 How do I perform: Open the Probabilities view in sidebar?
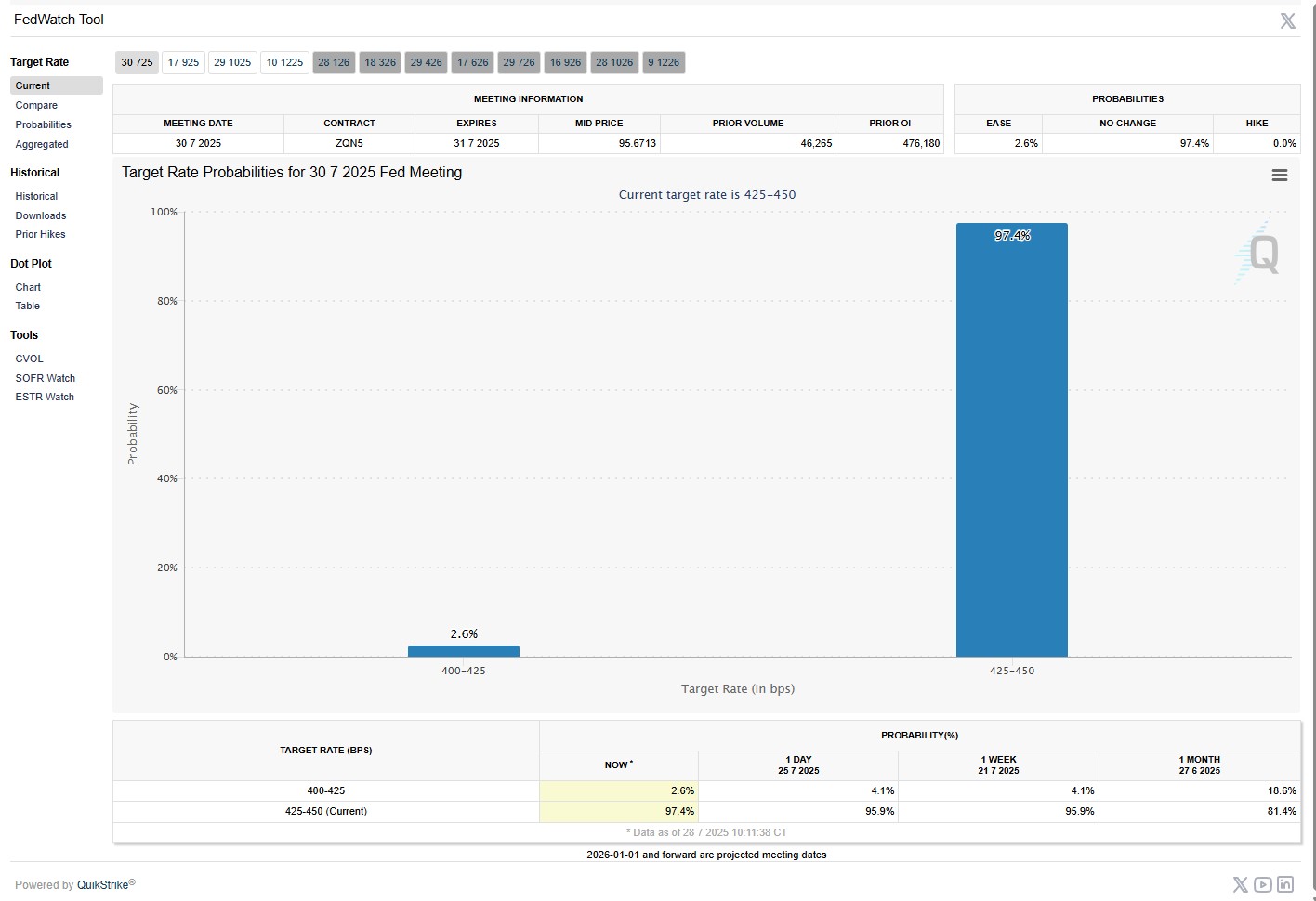pyautogui.click(x=43, y=124)
